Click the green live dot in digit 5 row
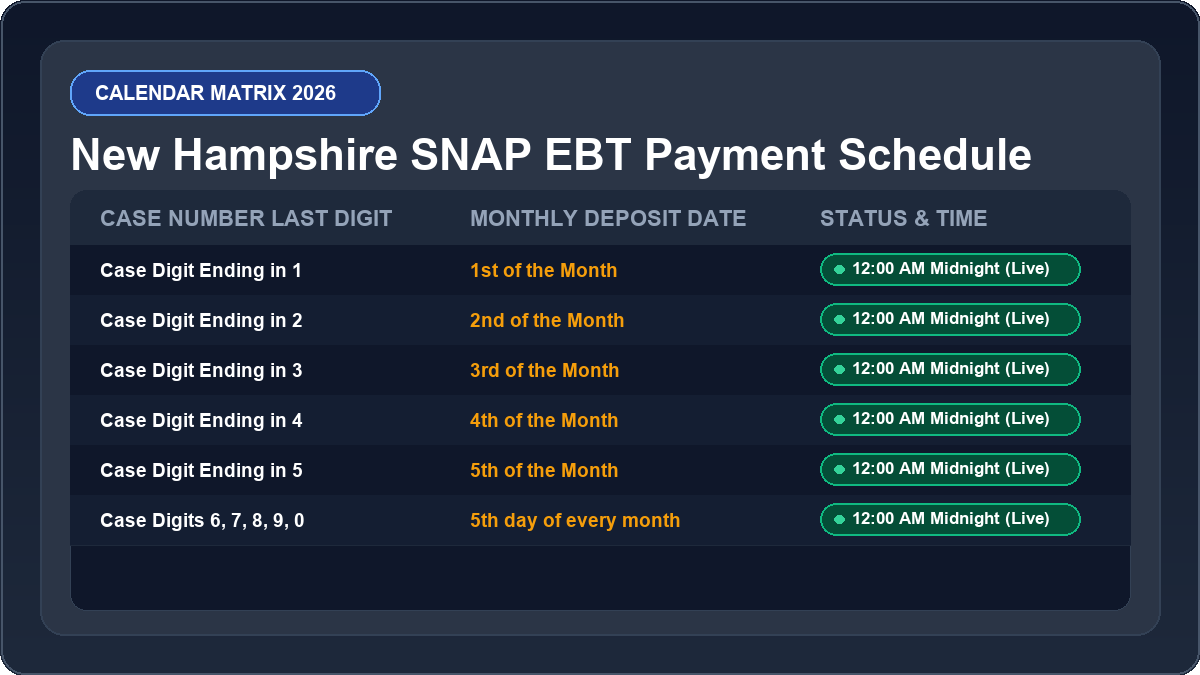Screen dimensions: 1200x675 839,469
